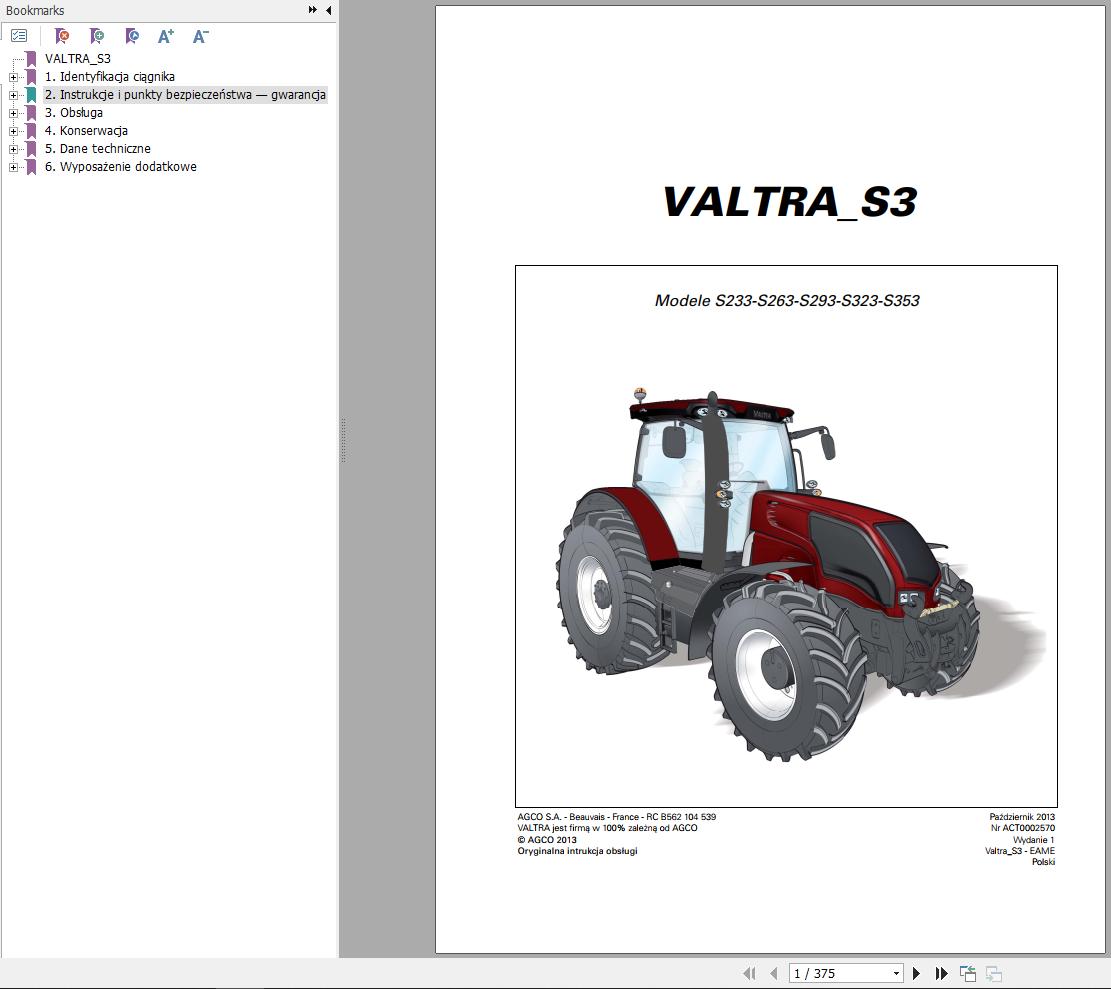Click Oryginalna intrukcja obsługi text
Image resolution: width=1111 pixels, height=989 pixels.
[577, 851]
